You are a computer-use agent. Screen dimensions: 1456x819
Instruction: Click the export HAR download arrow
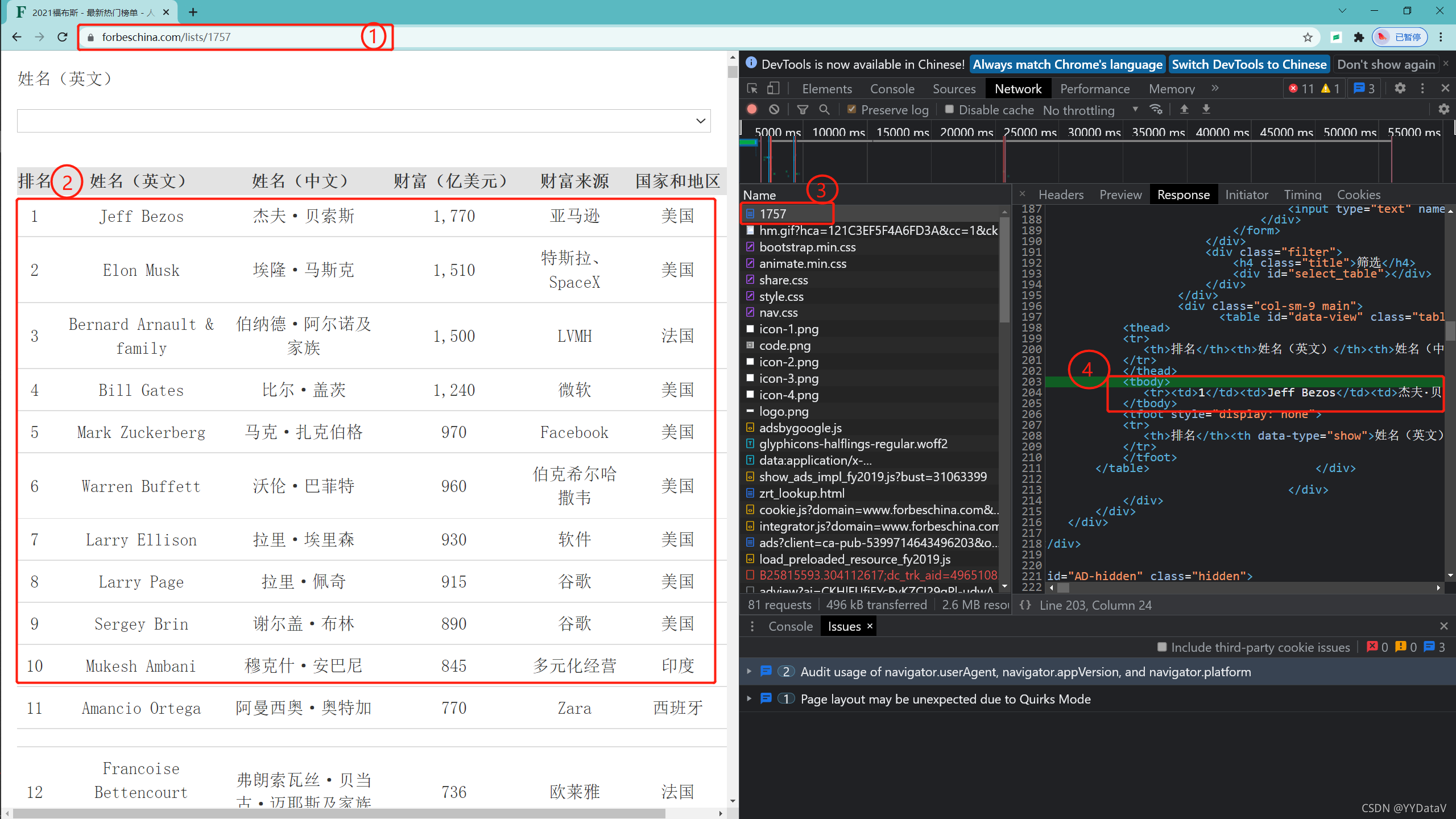click(1206, 109)
